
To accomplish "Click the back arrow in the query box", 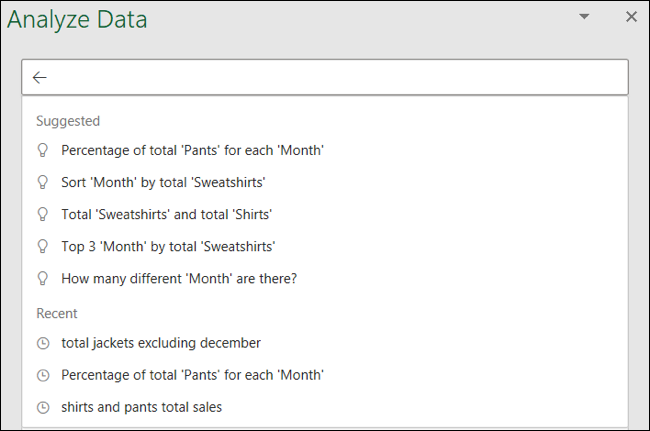I will point(40,77).
